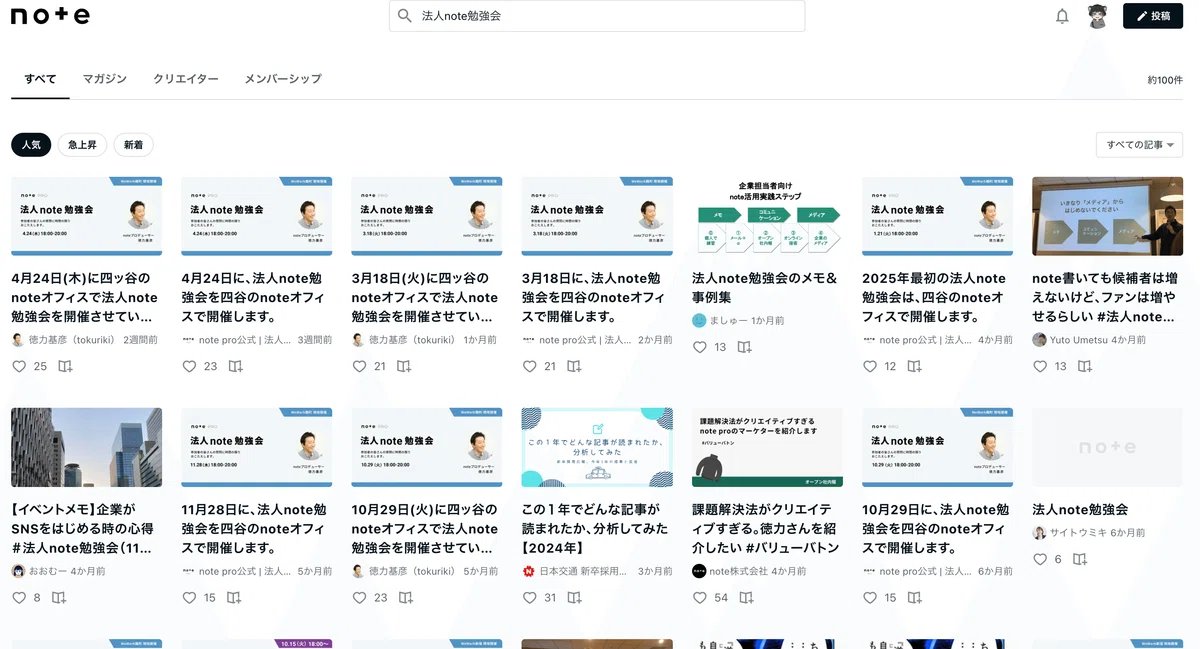1200x649 pixels.
Task: Open the いきなりメディア presentation photo thumbnail
Action: [1107, 216]
